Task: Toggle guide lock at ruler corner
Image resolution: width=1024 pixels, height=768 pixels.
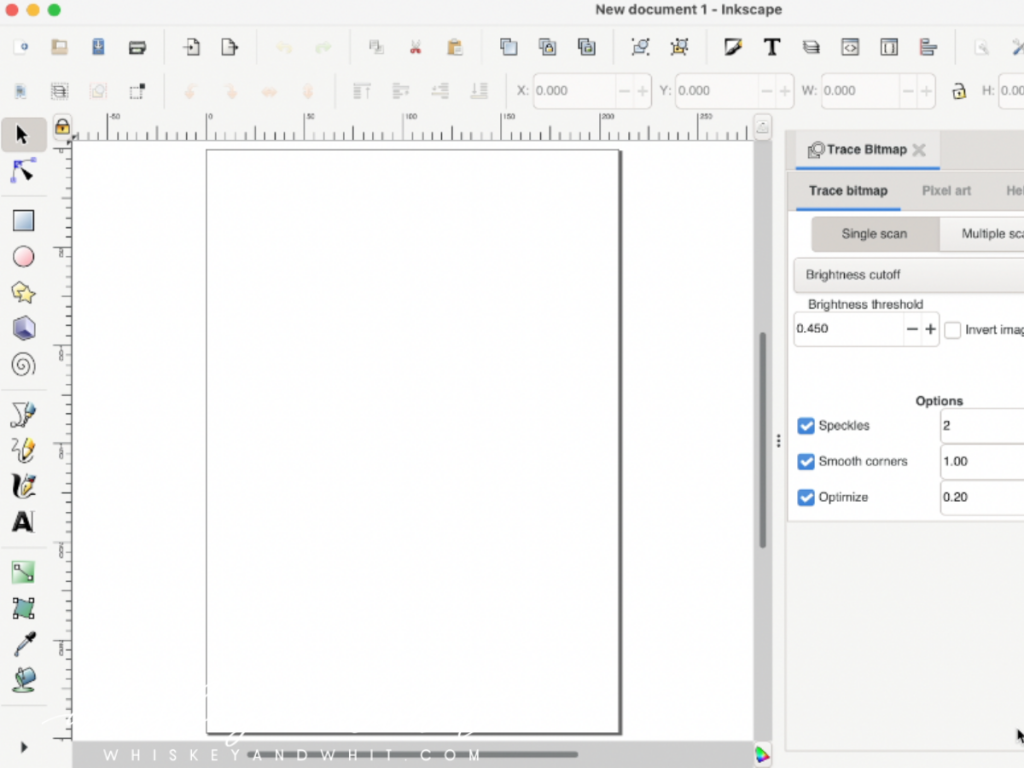Action: pyautogui.click(x=62, y=127)
